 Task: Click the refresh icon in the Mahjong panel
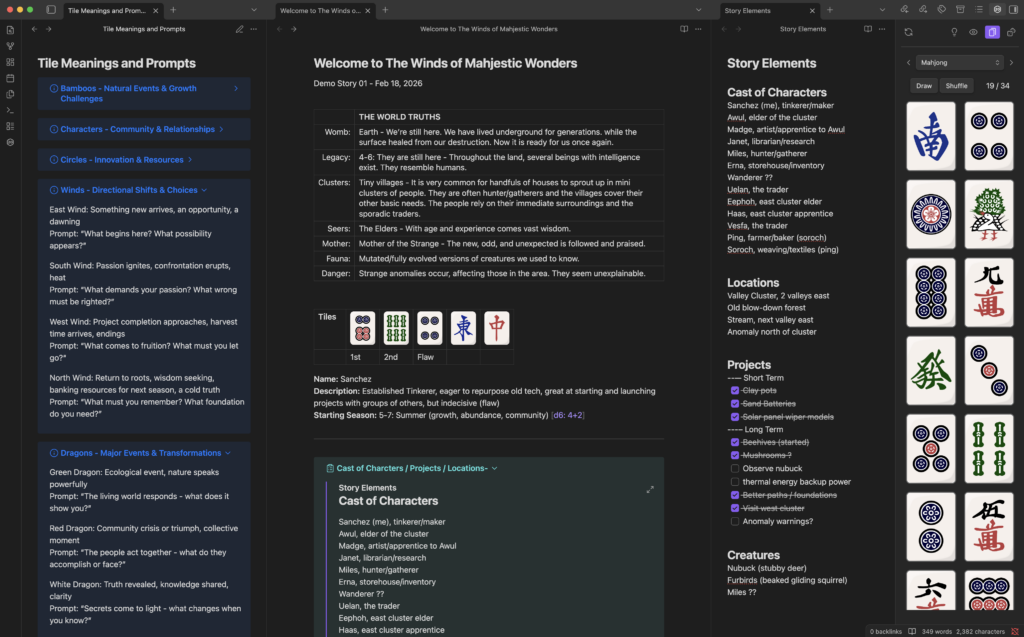pyautogui.click(x=908, y=32)
